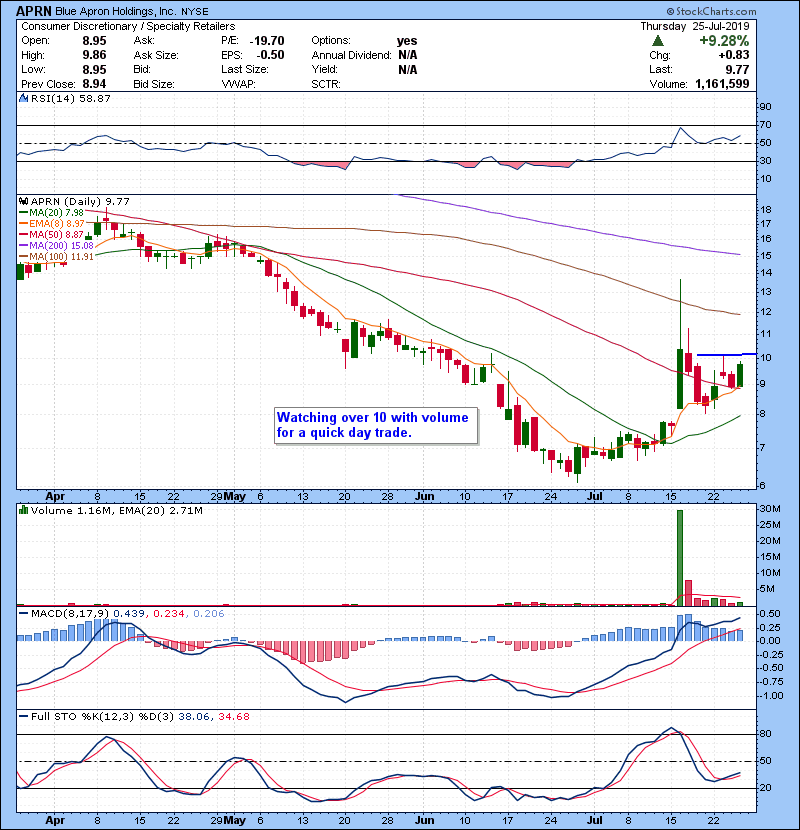Click the Last price 9.77 in header

[737, 69]
